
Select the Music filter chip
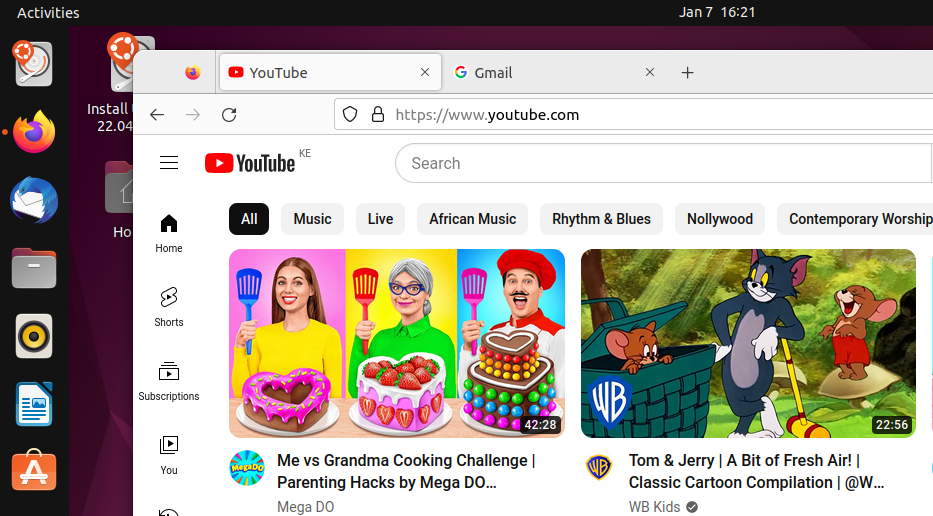[x=312, y=219]
